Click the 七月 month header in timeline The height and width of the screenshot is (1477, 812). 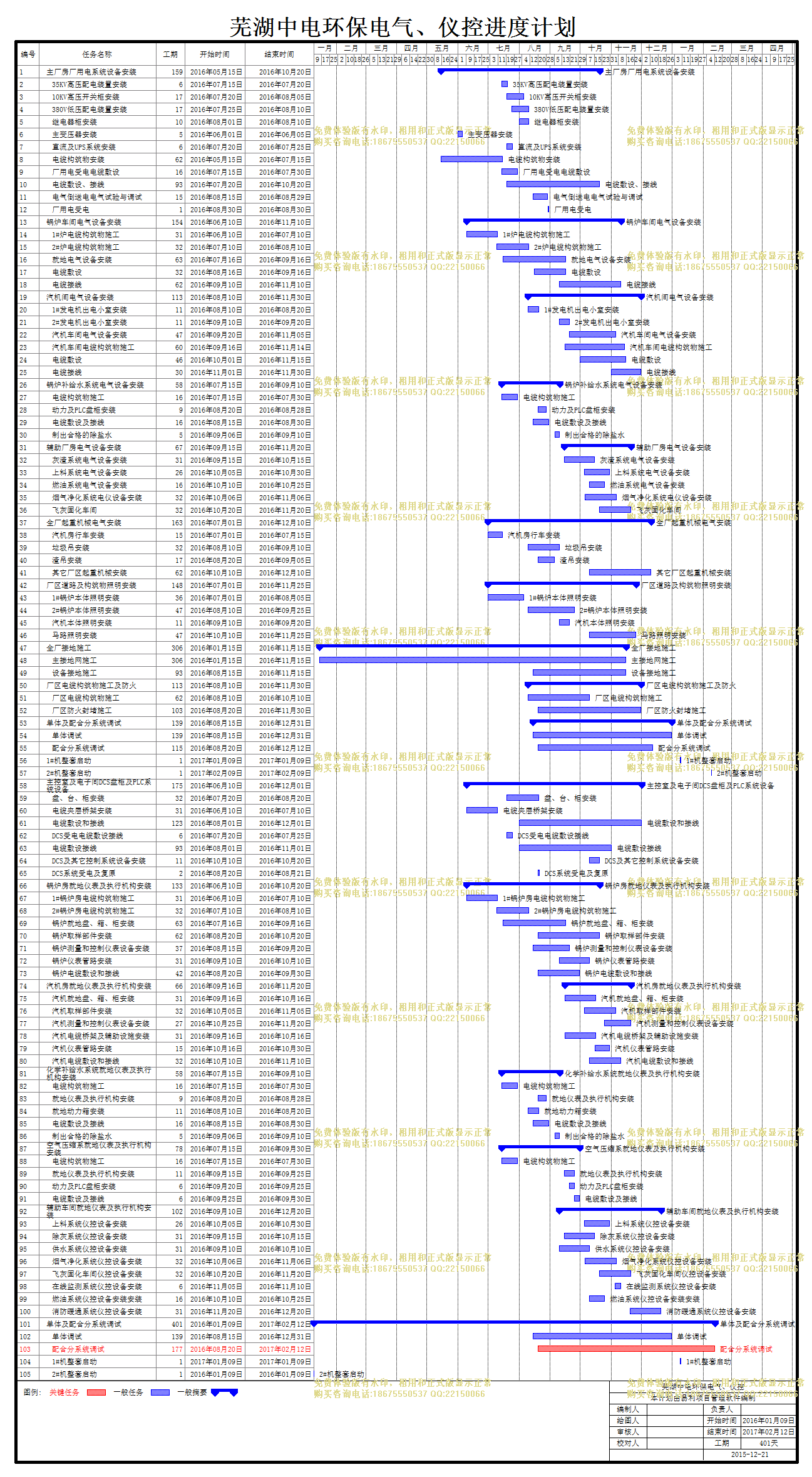click(503, 48)
